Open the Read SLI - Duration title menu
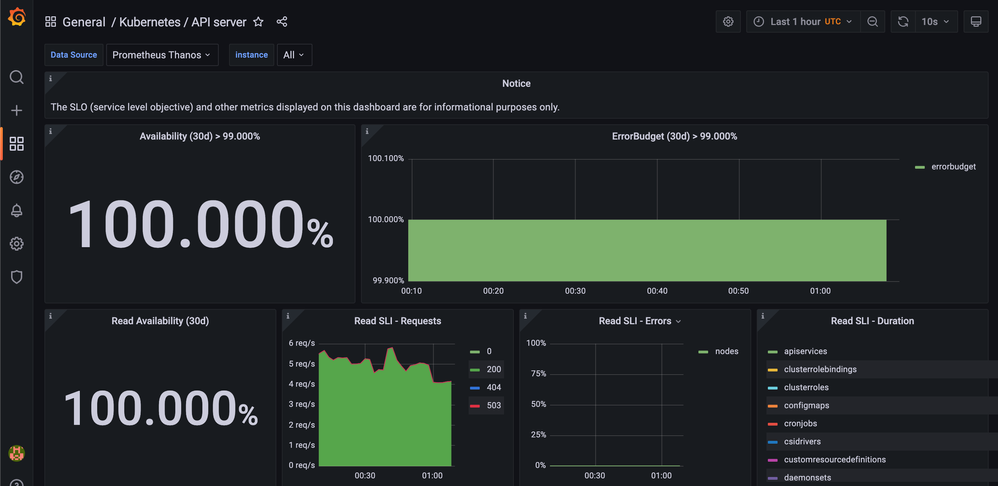 (873, 321)
